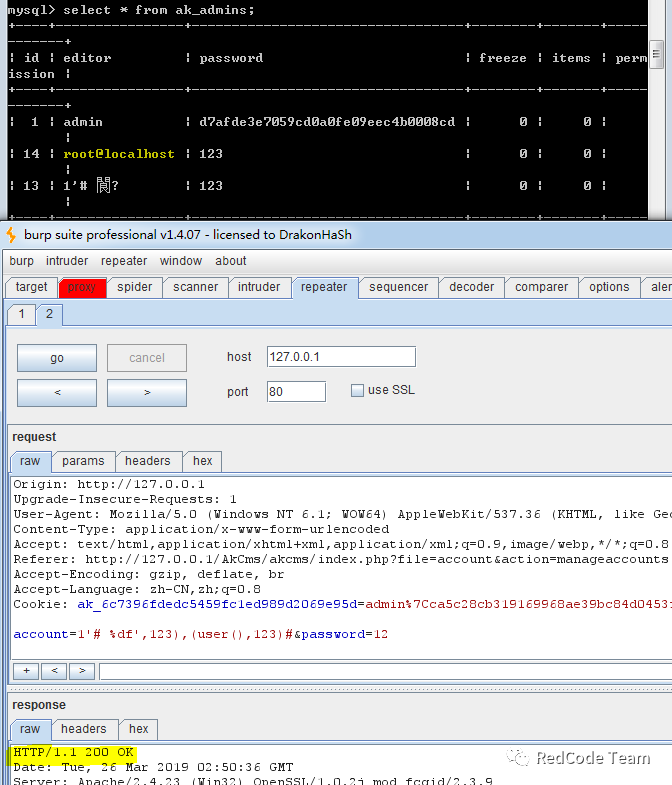This screenshot has width=672, height=785.
Task: Click the cancel button
Action: pyautogui.click(x=147, y=358)
